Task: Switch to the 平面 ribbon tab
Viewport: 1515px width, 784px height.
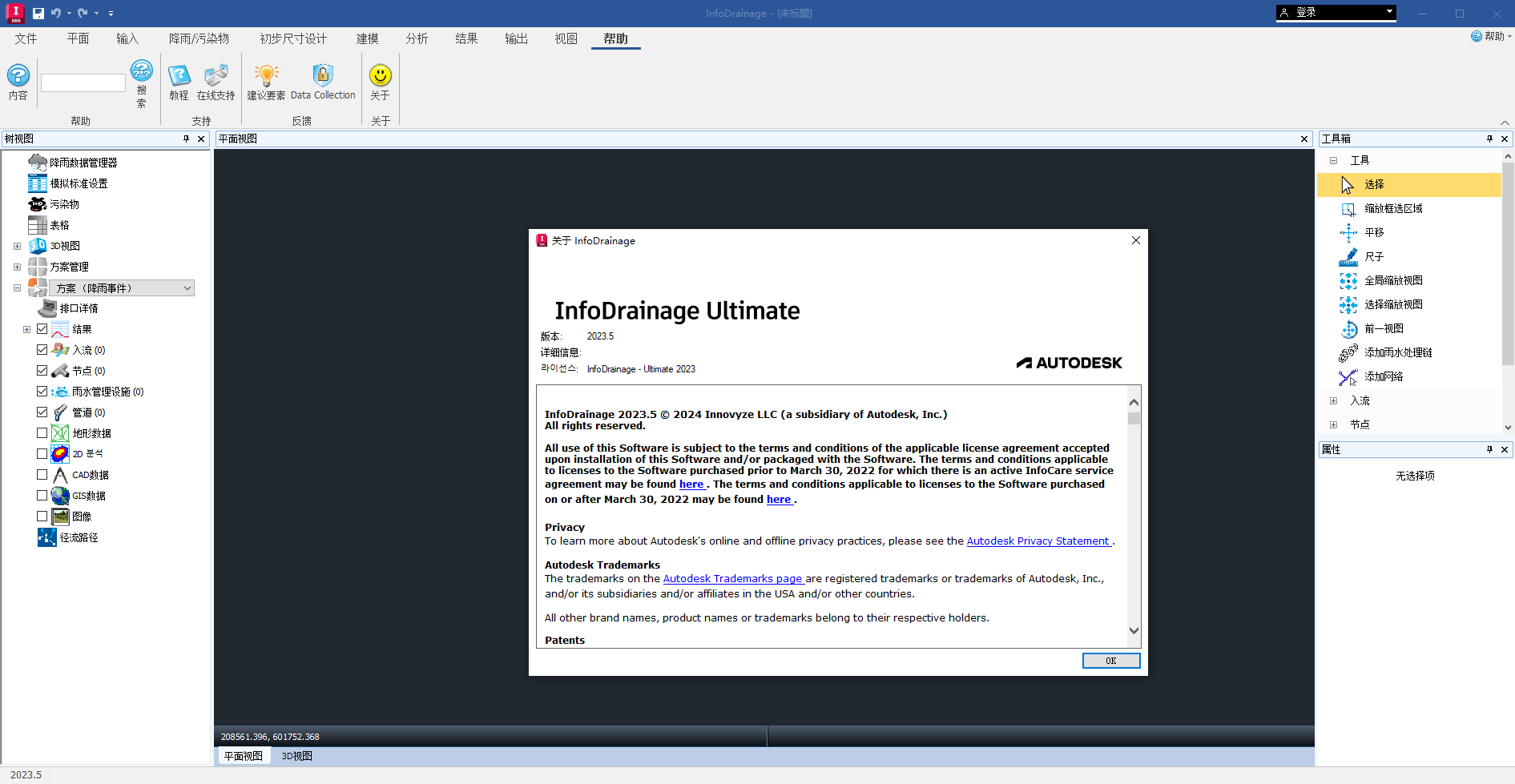Action: coord(78,38)
